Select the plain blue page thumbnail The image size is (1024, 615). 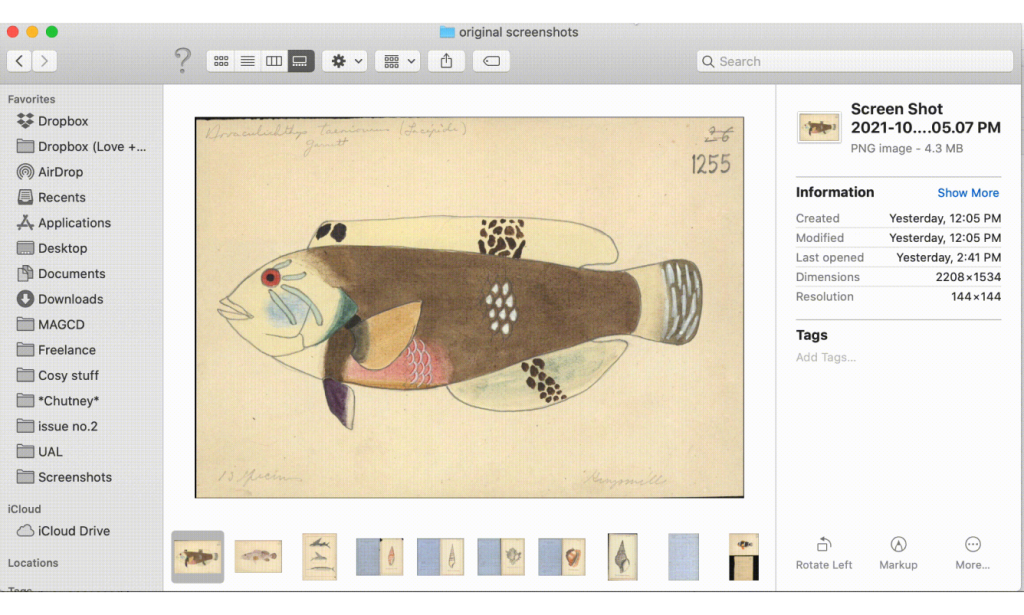click(x=683, y=557)
